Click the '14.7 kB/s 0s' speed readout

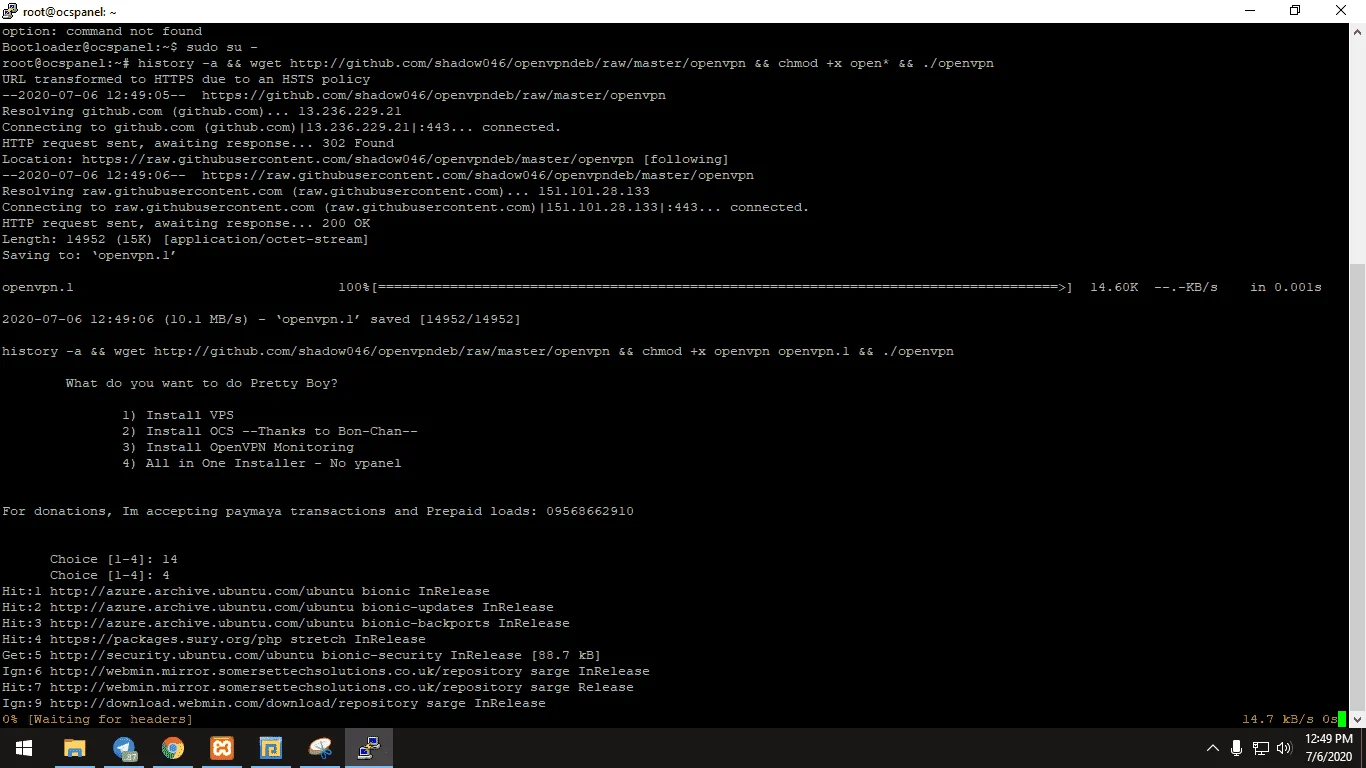1290,719
